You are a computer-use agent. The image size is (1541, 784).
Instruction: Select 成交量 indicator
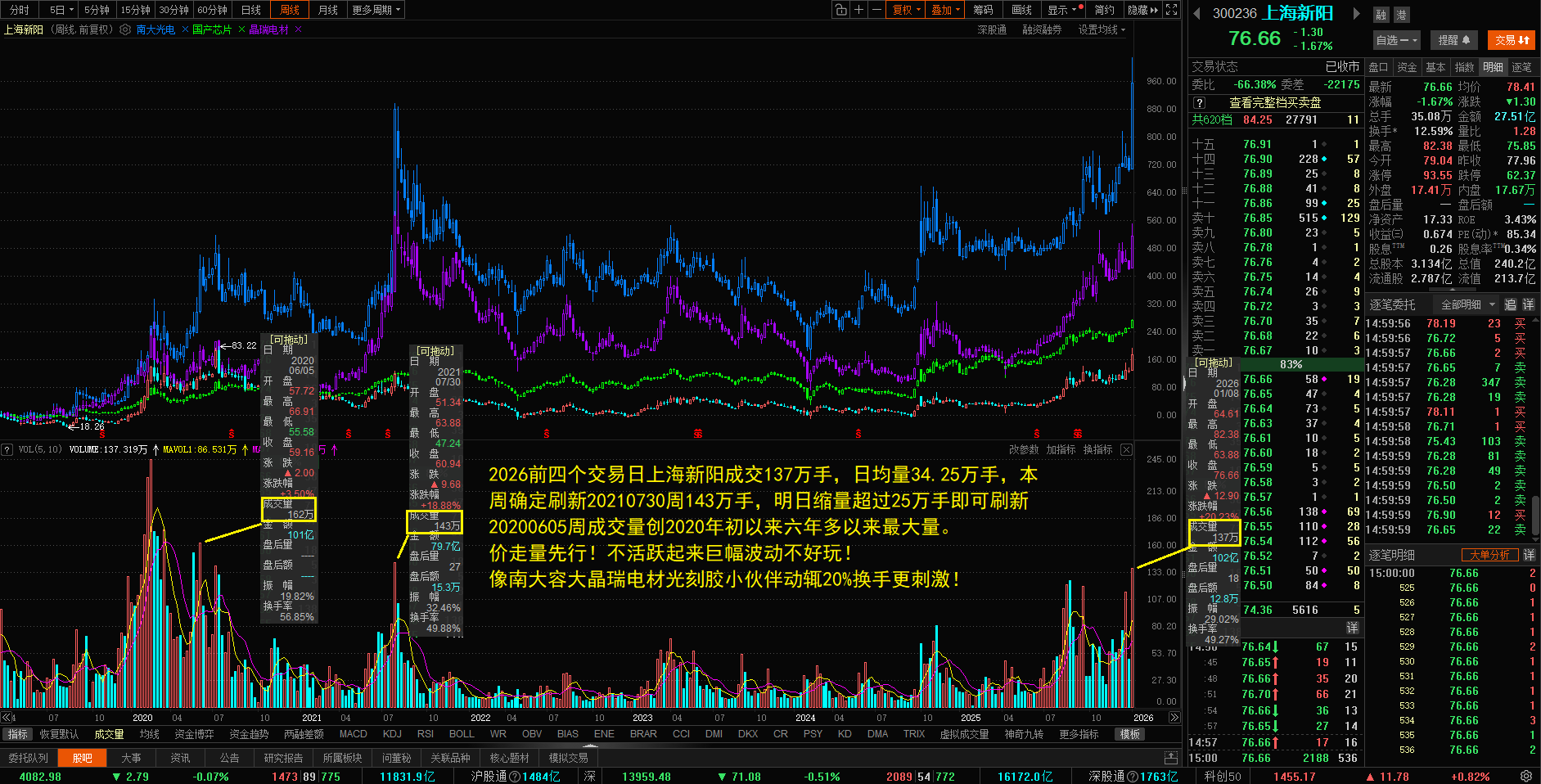coord(109,734)
